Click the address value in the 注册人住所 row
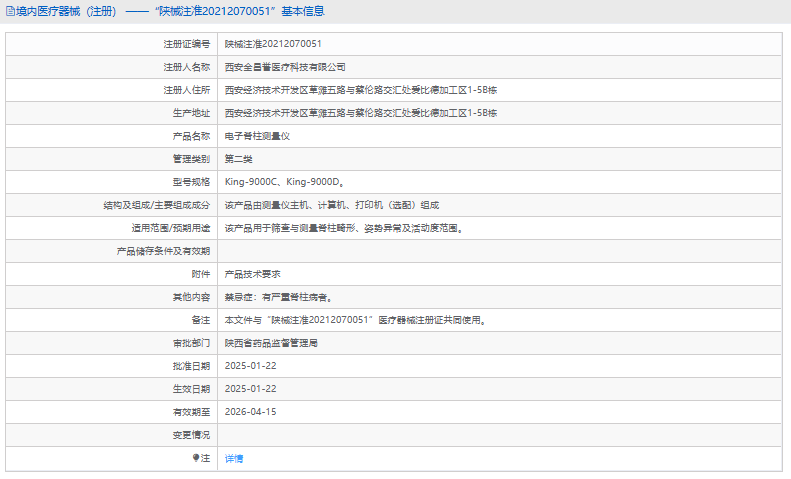Image resolution: width=791 pixels, height=479 pixels. 361,90
